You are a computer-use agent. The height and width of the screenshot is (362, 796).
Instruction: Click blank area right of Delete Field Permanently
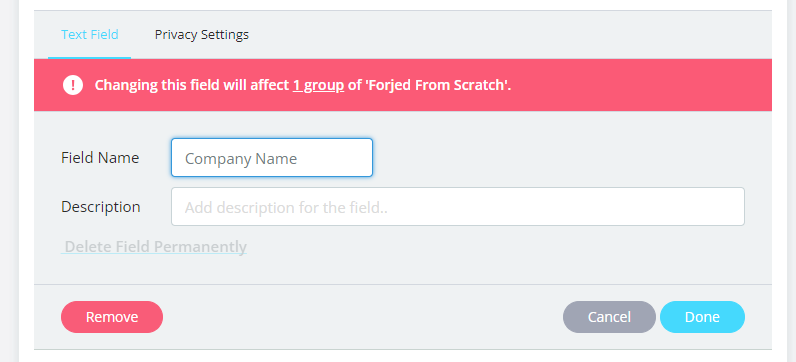pos(508,247)
